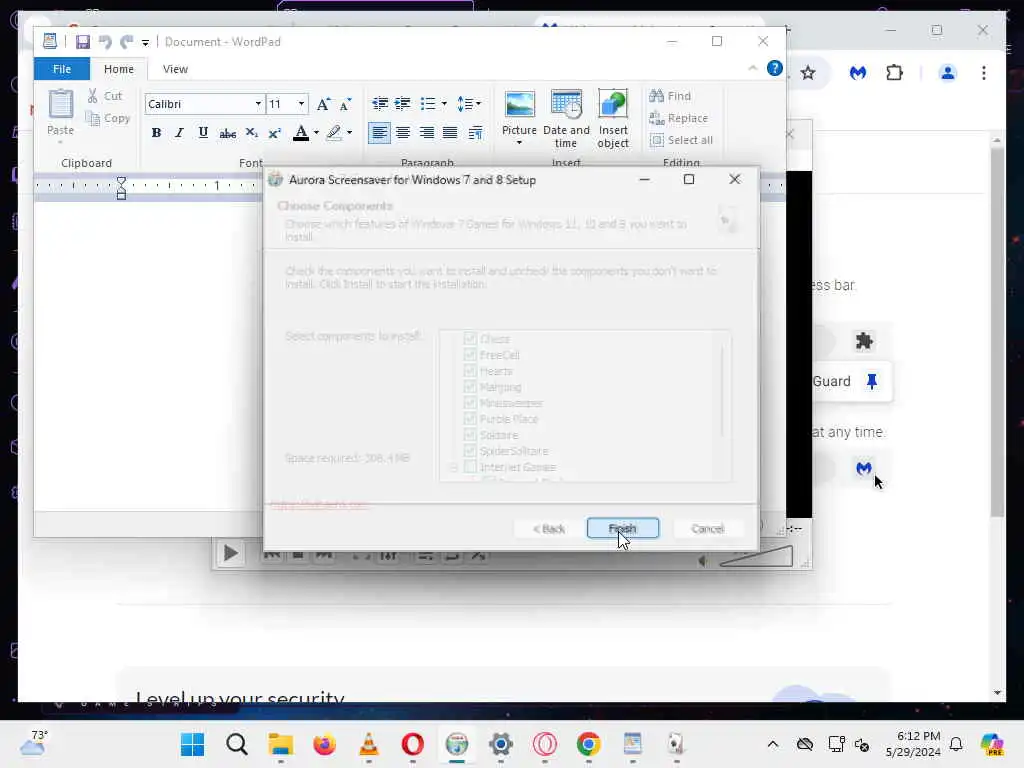Toggle Subscript formatting
Image resolution: width=1024 pixels, height=768 pixels.
251,133
